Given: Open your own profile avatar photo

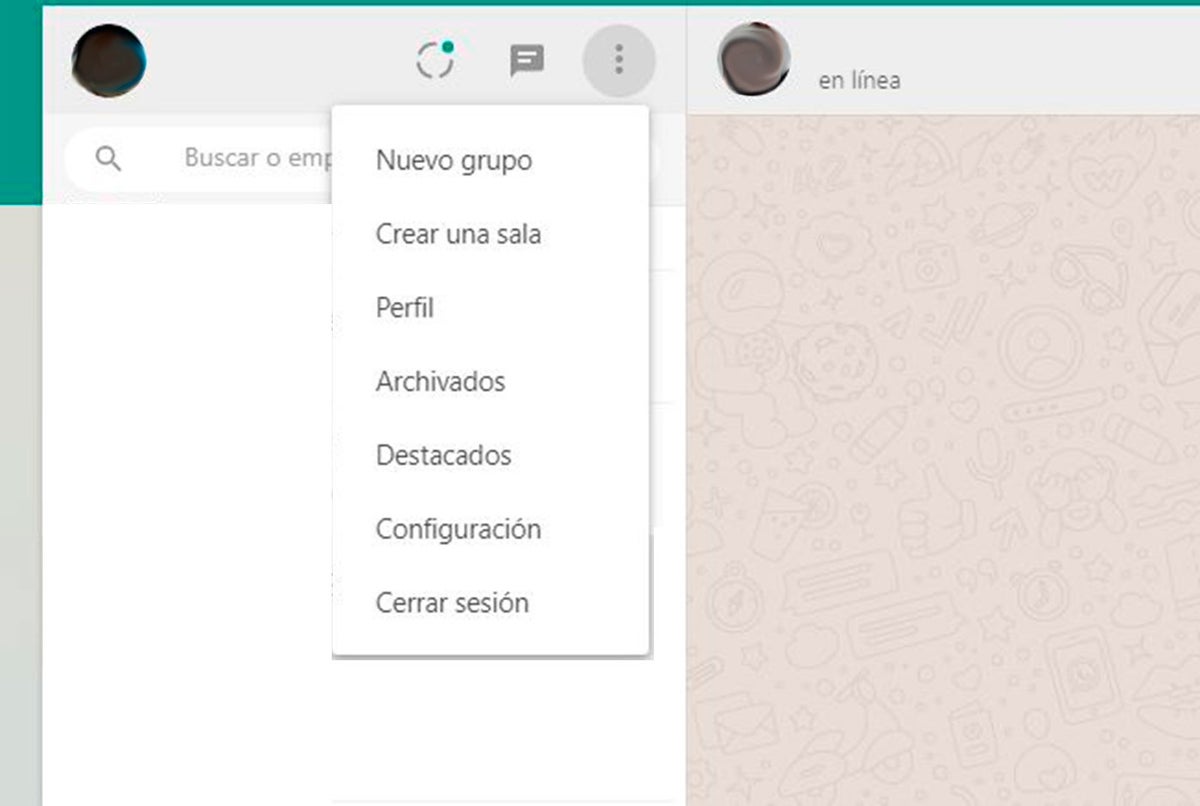Looking at the screenshot, I should [109, 61].
